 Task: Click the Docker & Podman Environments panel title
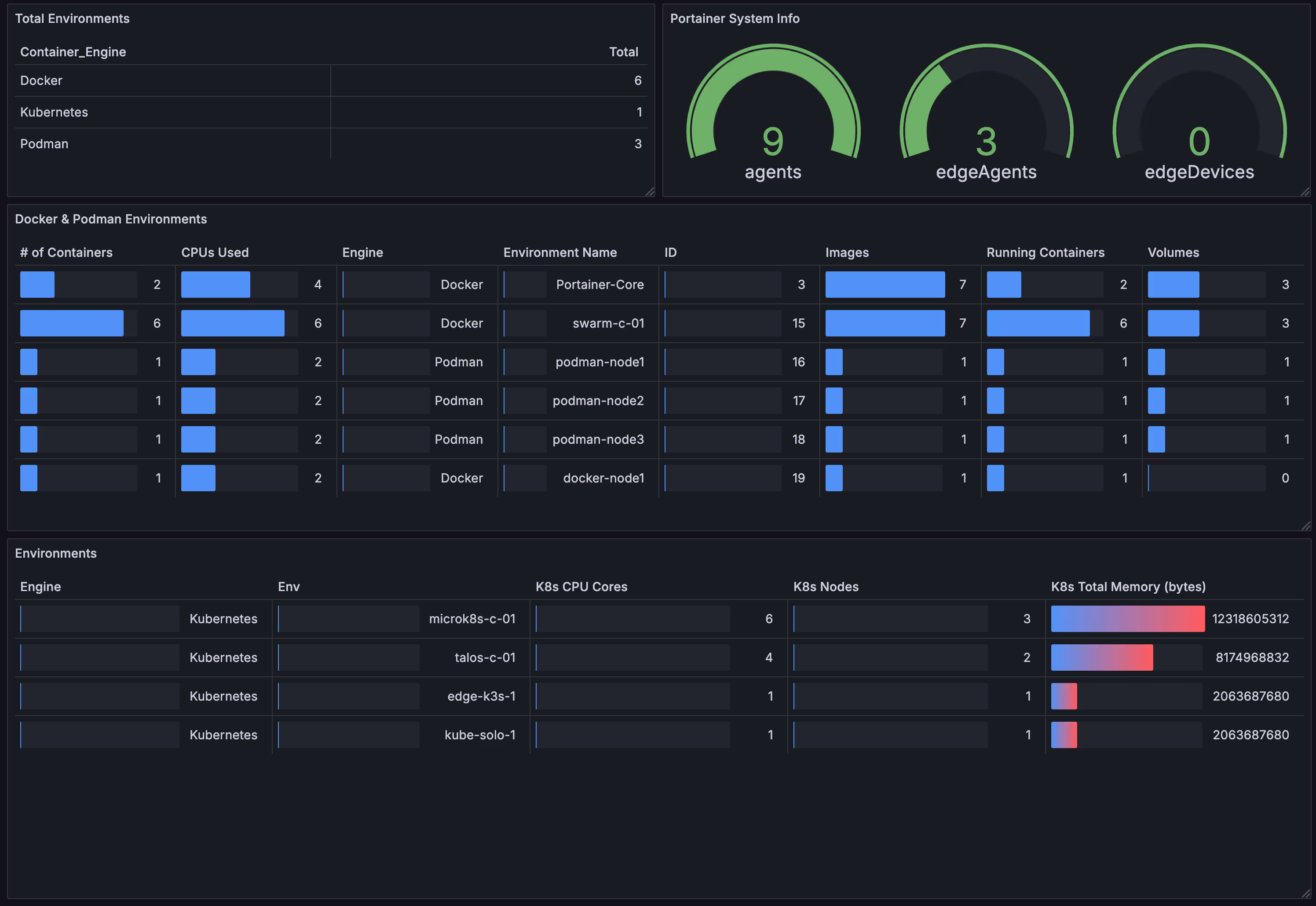111,219
